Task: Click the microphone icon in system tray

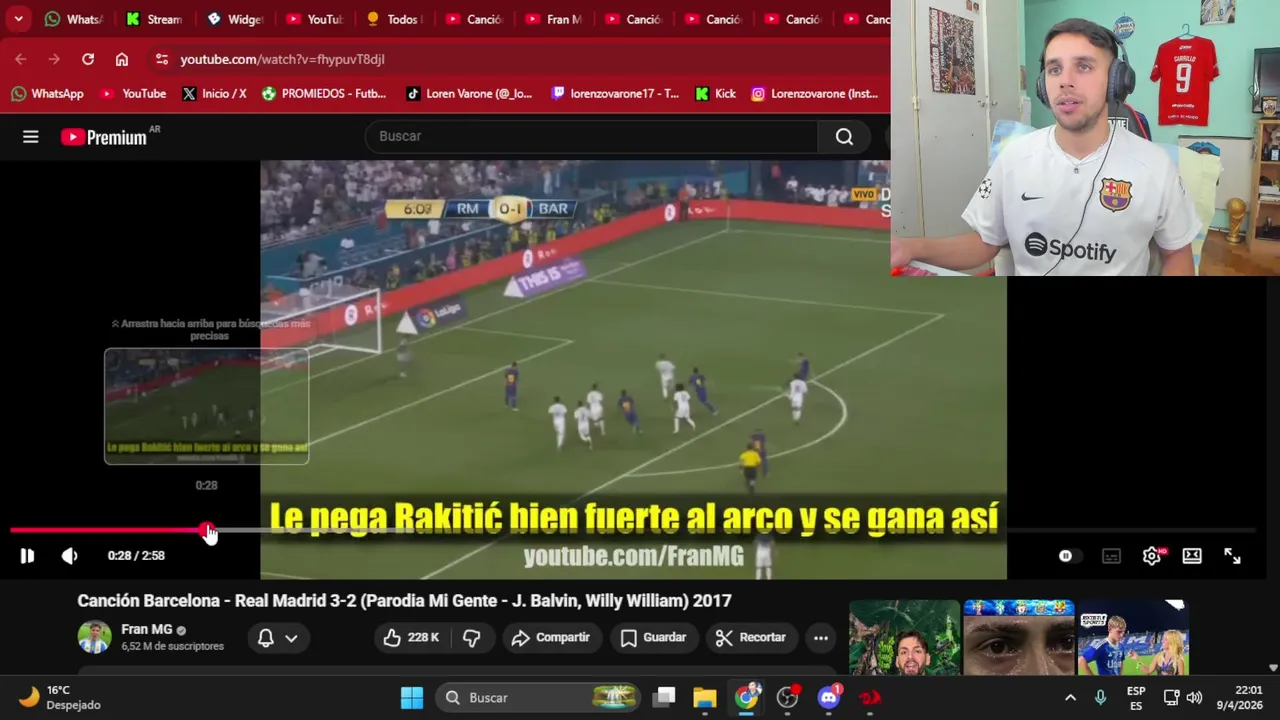Action: point(1101,698)
